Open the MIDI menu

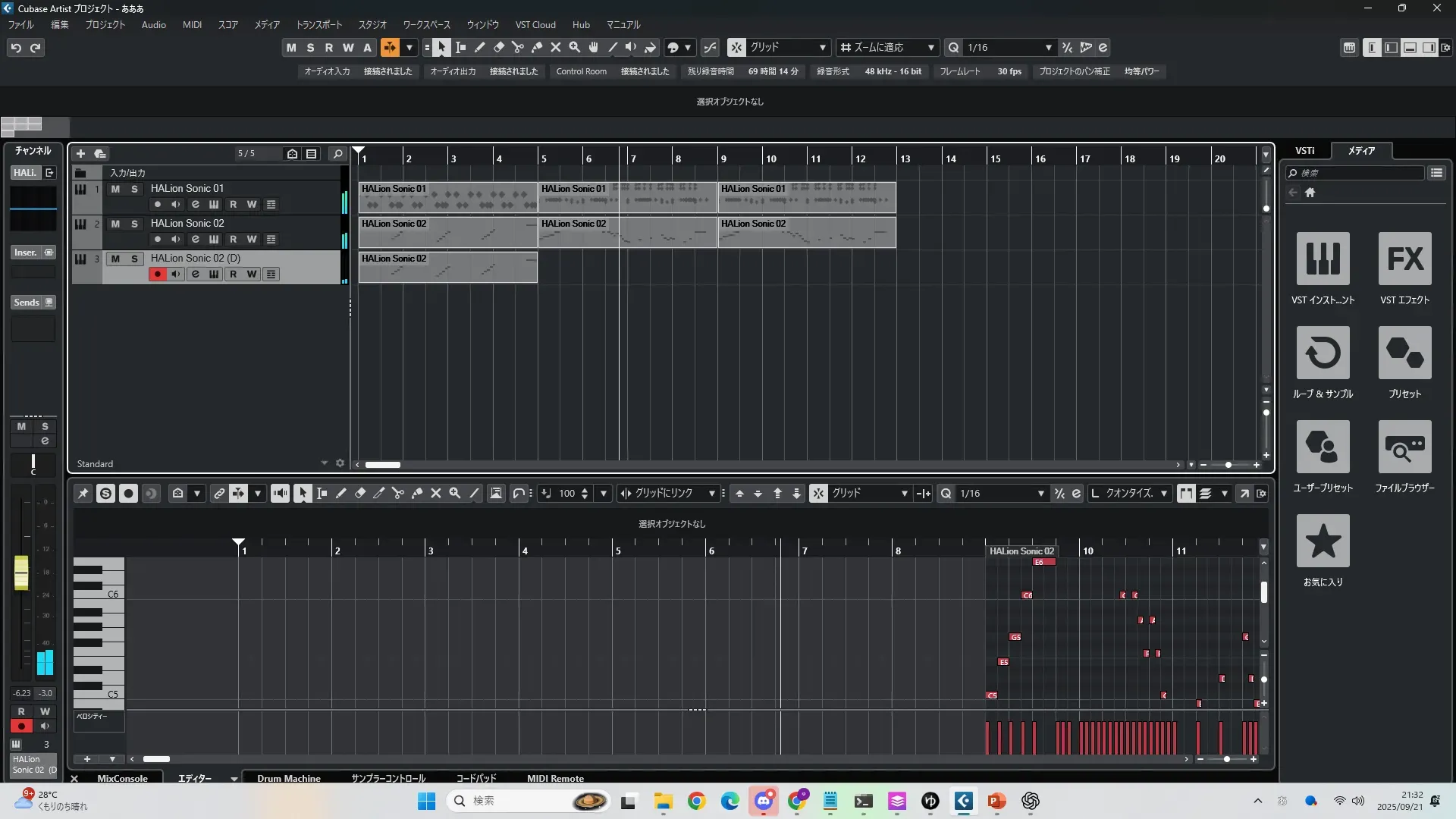point(192,24)
